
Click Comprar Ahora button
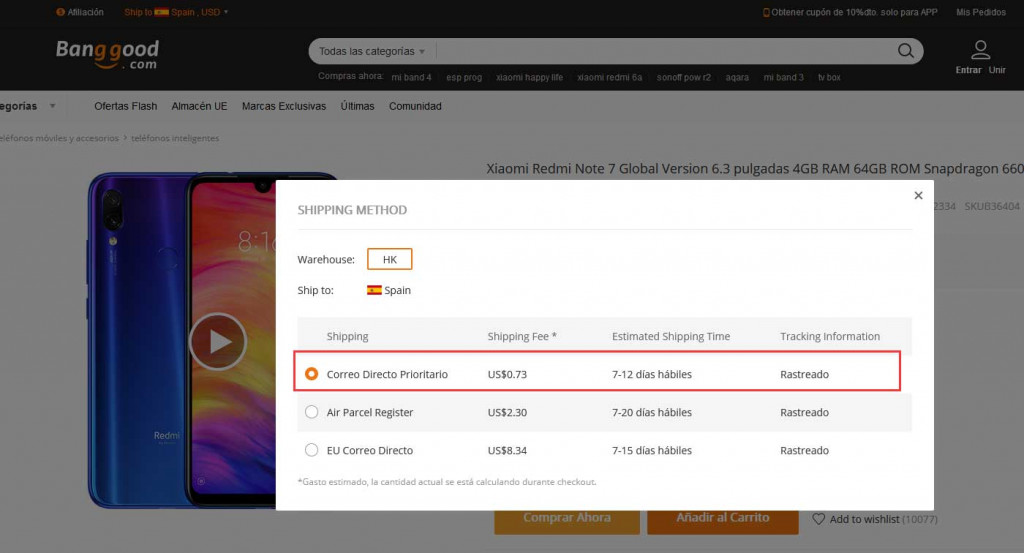[x=567, y=522]
